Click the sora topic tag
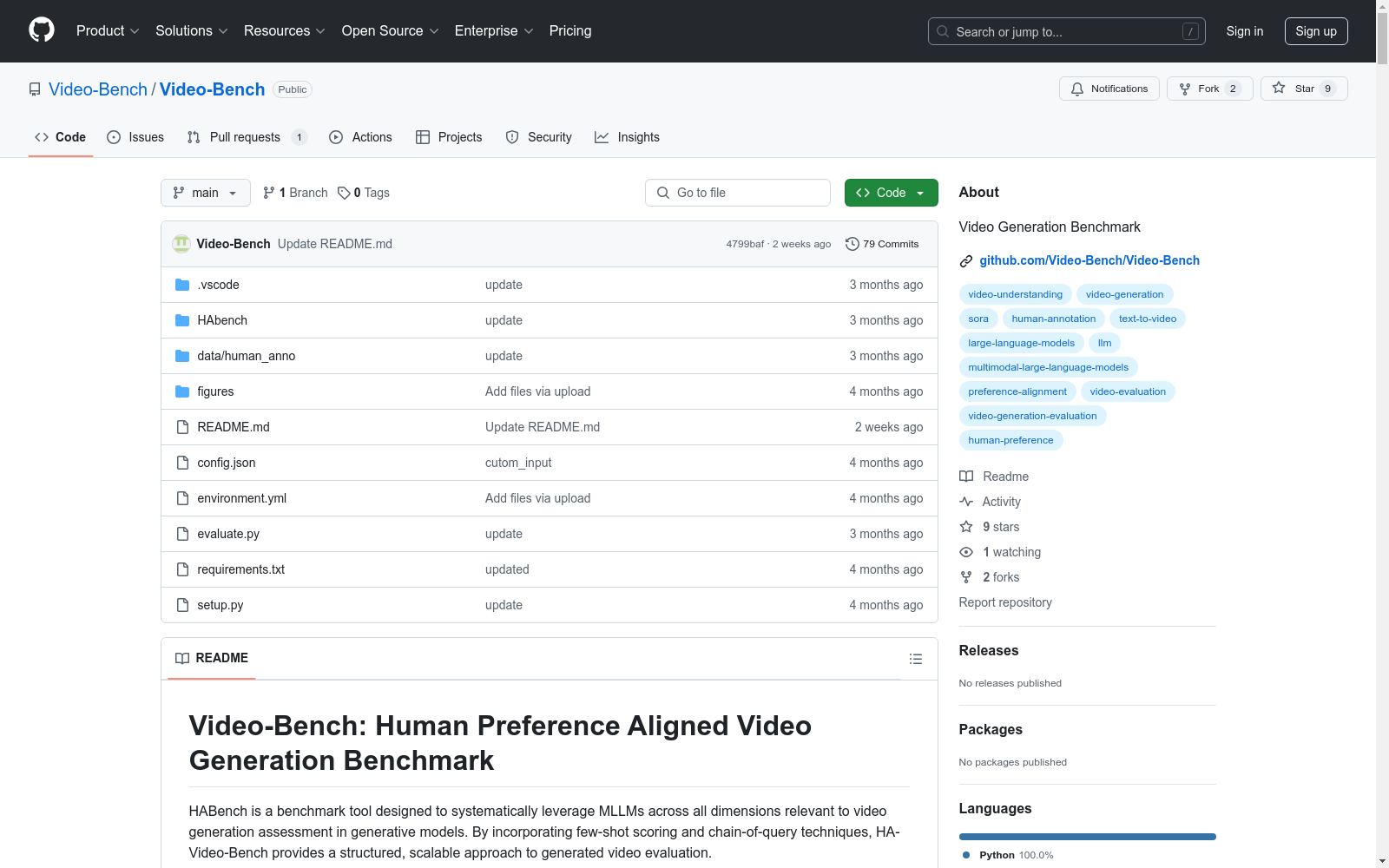Screen dimensions: 1389x868 tap(978, 319)
